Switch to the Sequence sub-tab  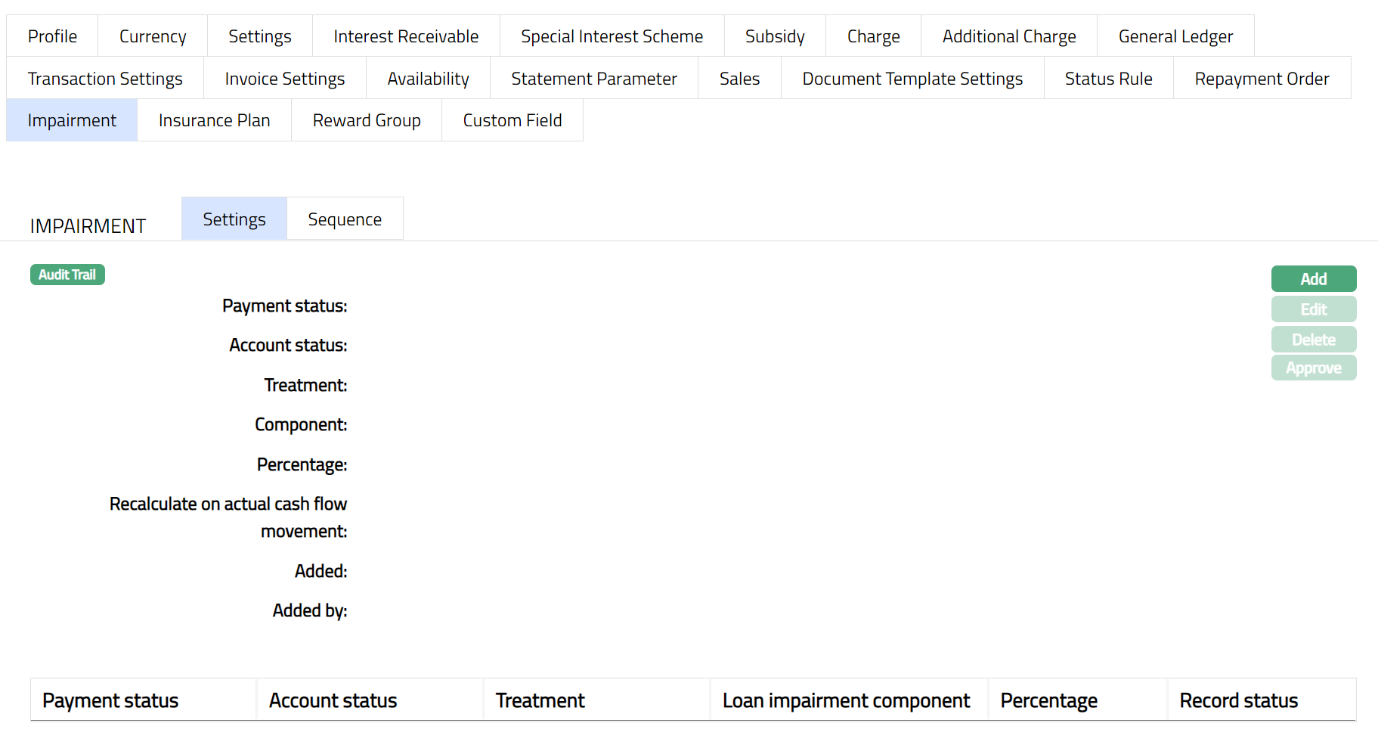click(344, 219)
